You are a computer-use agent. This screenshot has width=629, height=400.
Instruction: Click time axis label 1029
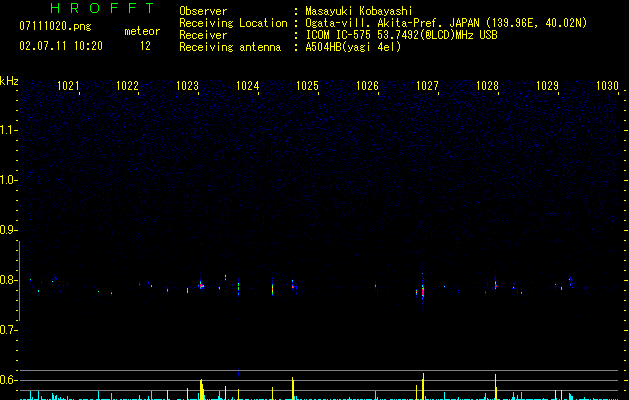coord(547,86)
